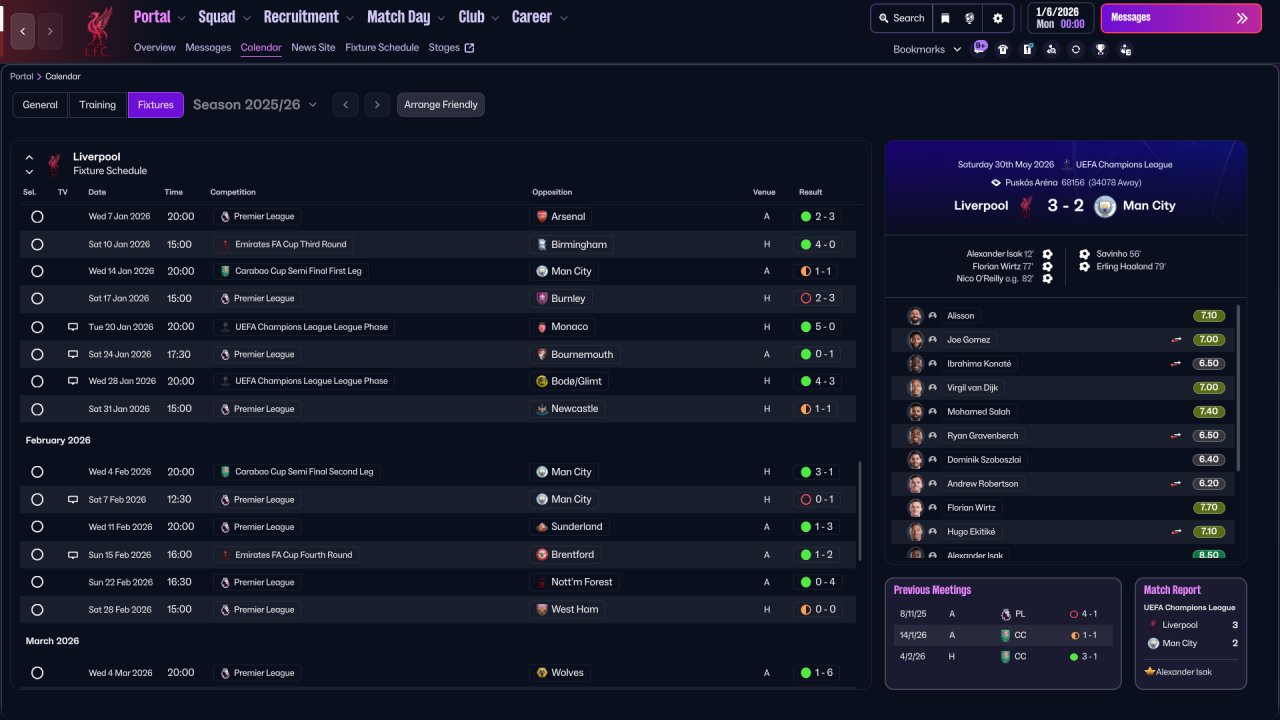The height and width of the screenshot is (720, 1280).
Task: Select the Monaco Champions League fixture
Action: click(37, 327)
